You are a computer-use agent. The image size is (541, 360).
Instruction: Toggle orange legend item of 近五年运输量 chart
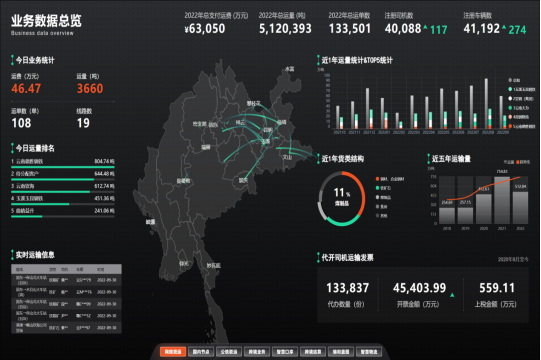tap(523, 162)
